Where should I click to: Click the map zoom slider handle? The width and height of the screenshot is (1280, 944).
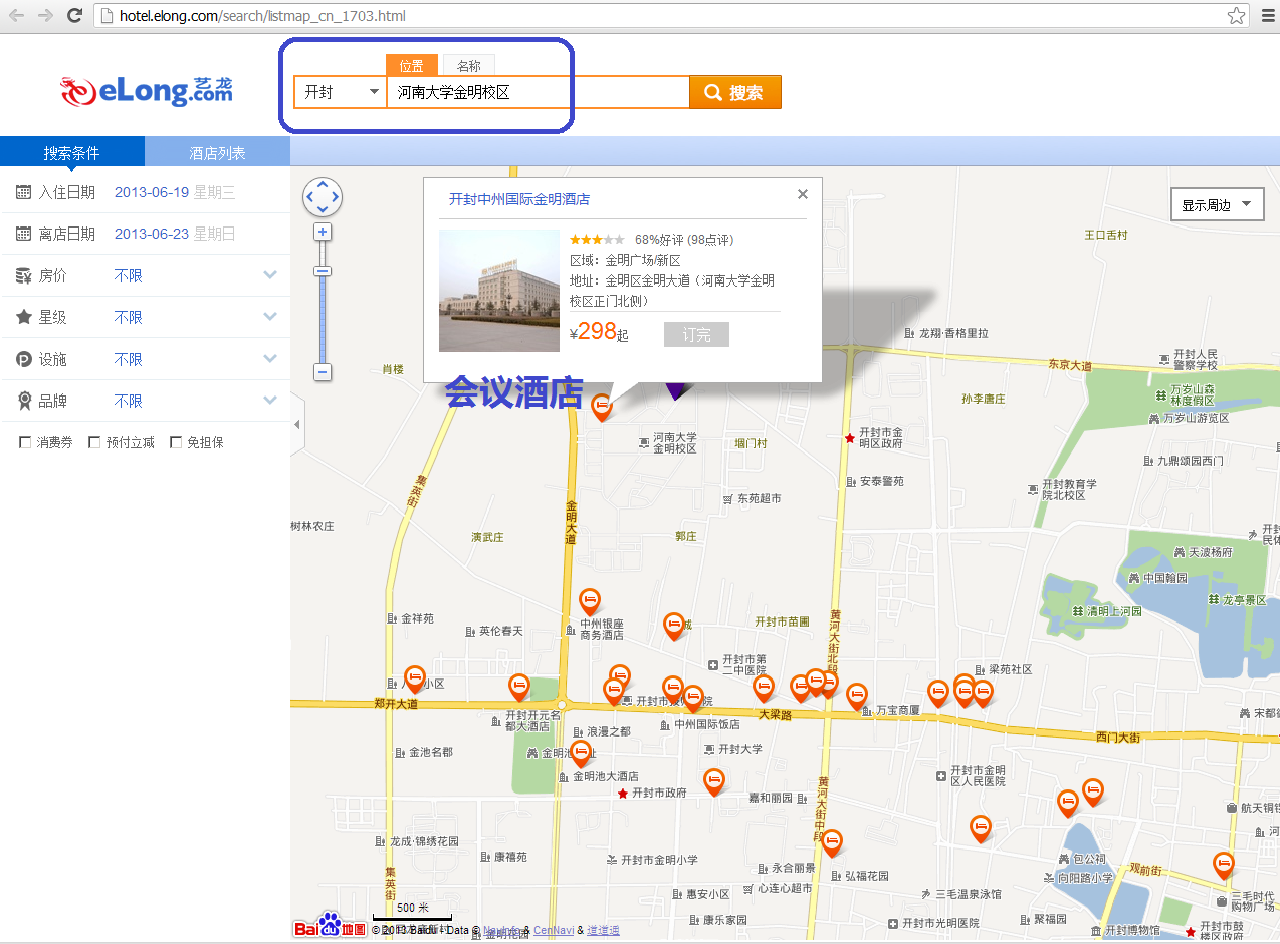(322, 271)
